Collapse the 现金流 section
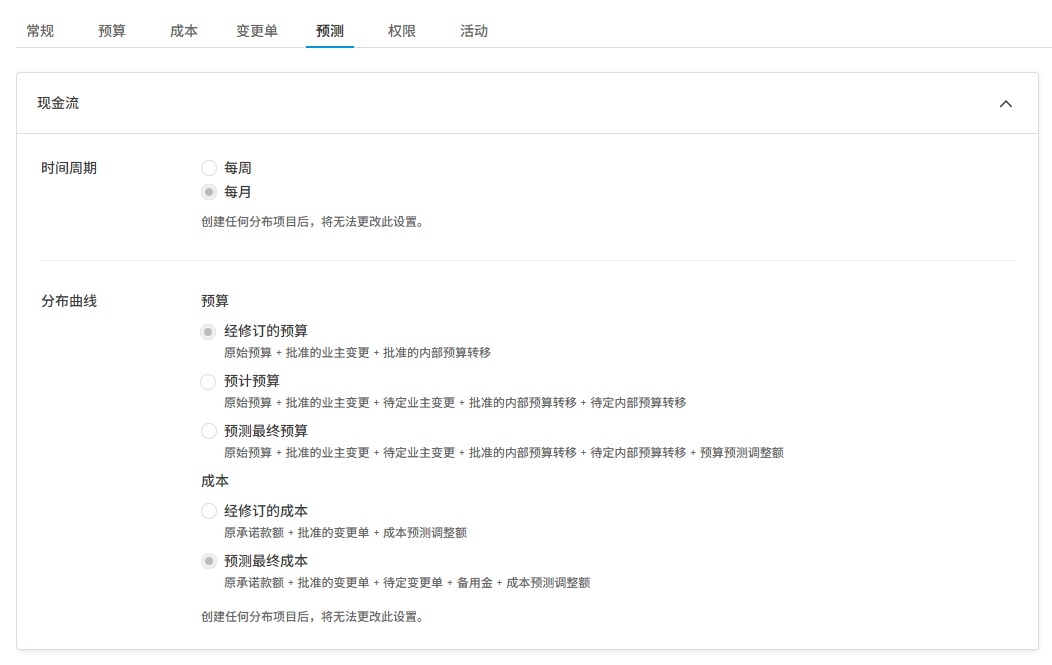1052x665 pixels. click(x=1007, y=103)
